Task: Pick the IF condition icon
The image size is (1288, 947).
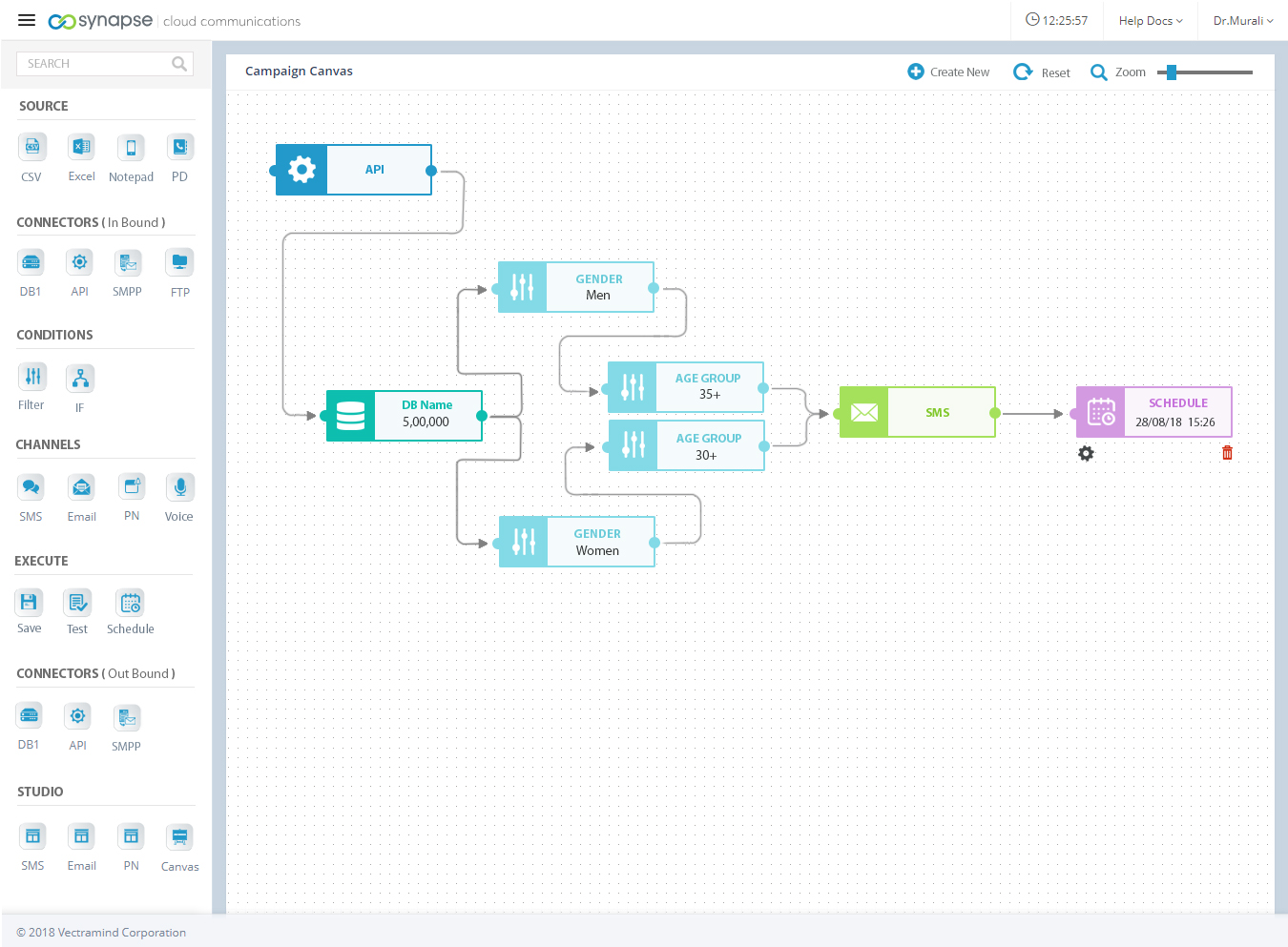Action: [80, 379]
